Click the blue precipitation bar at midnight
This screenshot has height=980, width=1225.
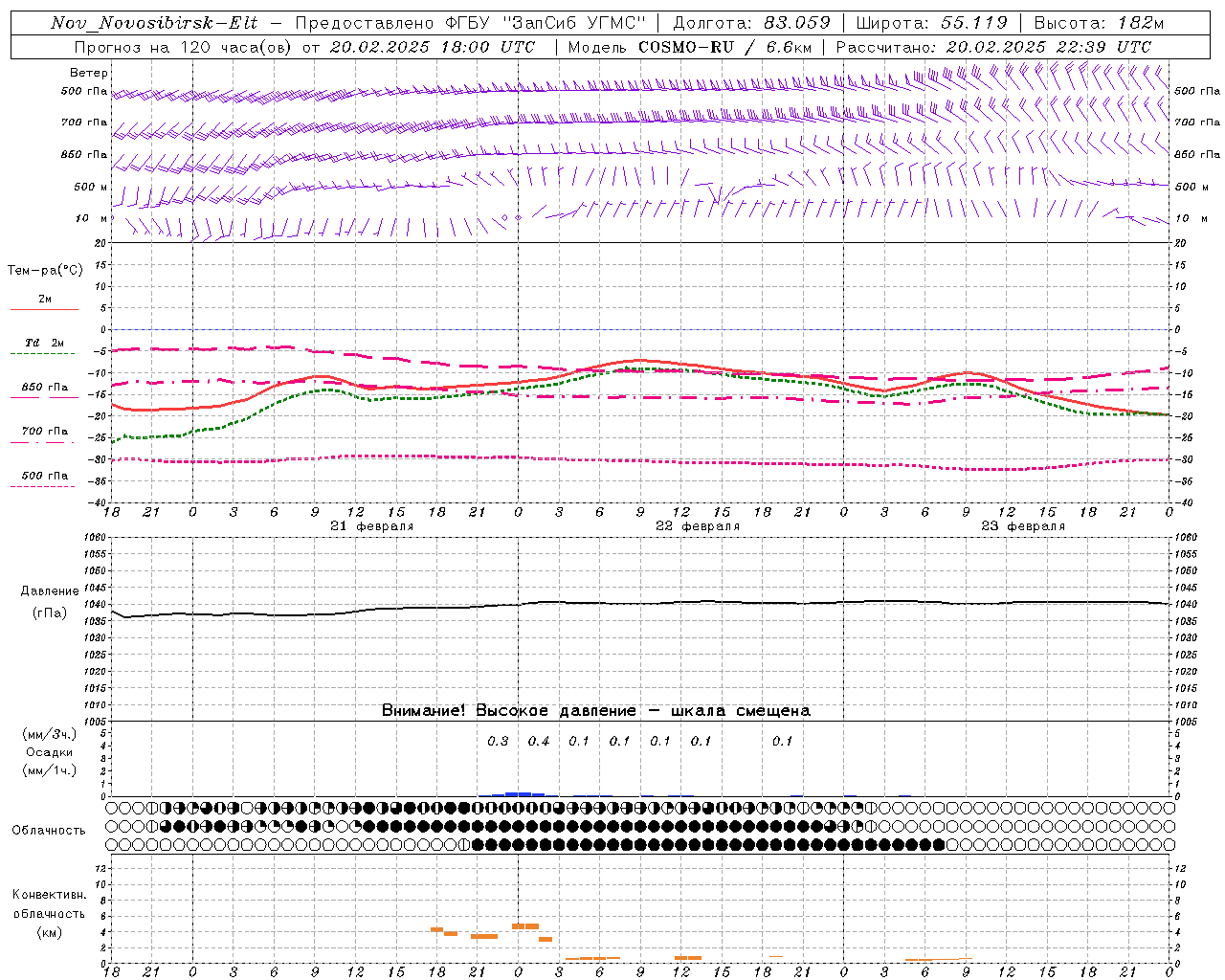pyautogui.click(x=518, y=793)
